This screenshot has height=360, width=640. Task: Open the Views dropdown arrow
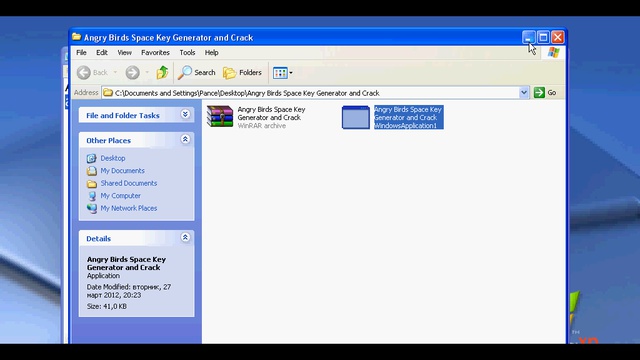(x=291, y=73)
